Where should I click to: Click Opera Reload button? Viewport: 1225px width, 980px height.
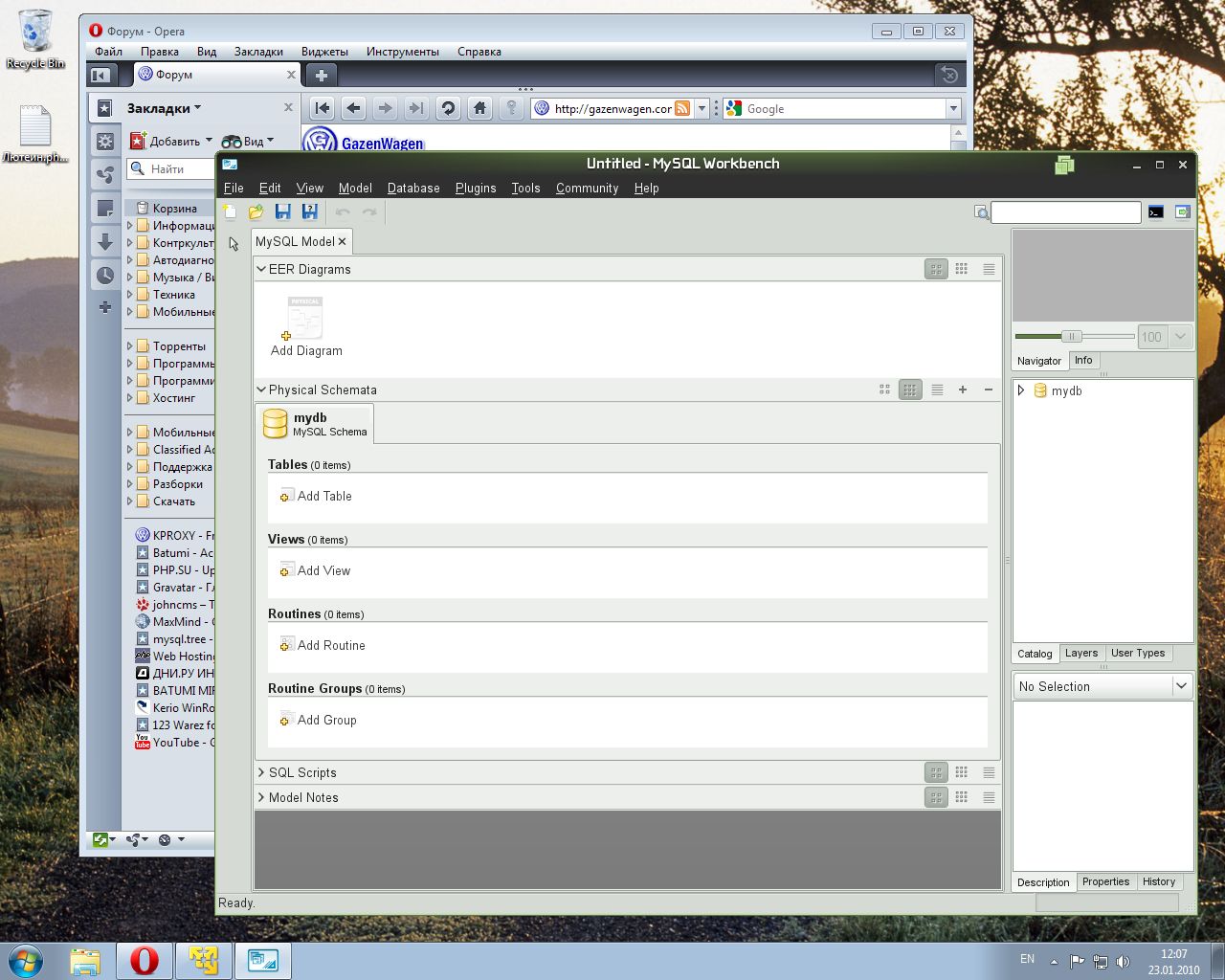pos(448,108)
